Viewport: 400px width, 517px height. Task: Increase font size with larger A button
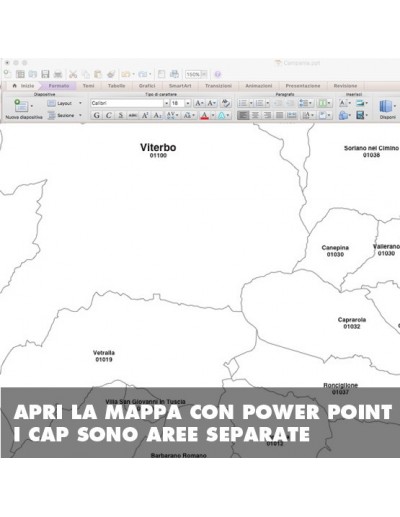point(198,103)
